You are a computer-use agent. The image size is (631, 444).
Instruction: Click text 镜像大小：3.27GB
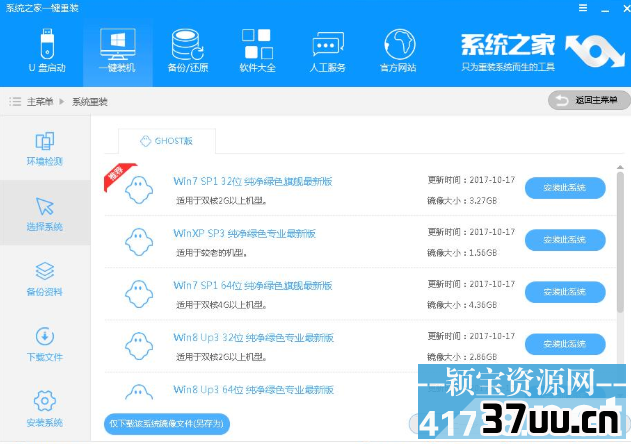coord(462,200)
